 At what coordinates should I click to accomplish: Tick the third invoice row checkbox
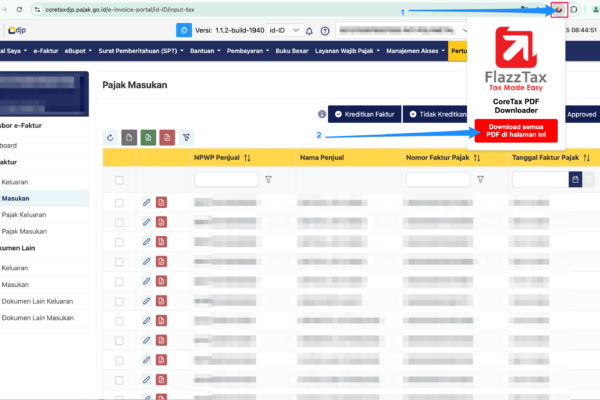point(119,242)
